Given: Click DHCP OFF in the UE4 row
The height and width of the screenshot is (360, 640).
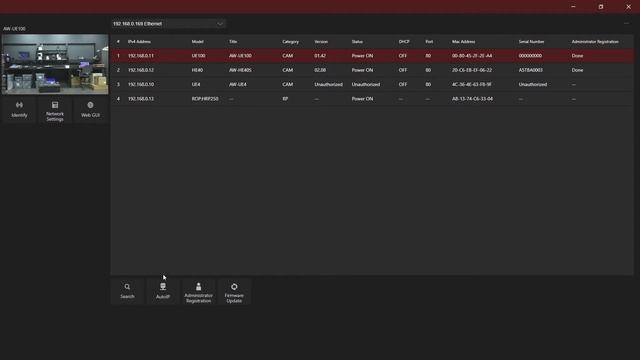Looking at the screenshot, I should point(403,84).
